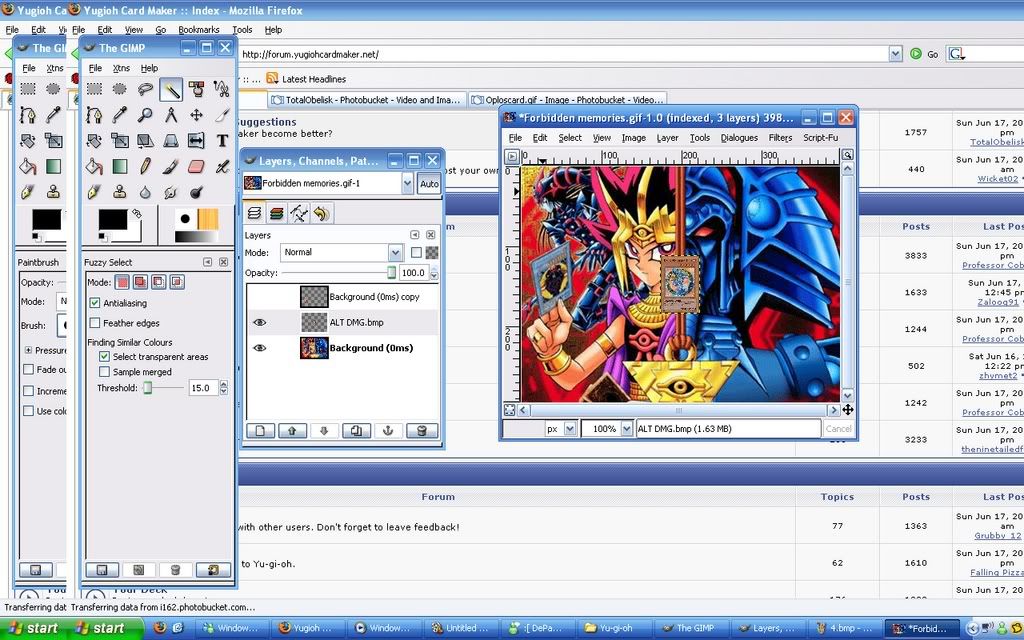Toggle Quick Mask in image window corner
Image resolution: width=1024 pixels, height=640 pixels.
coord(509,410)
